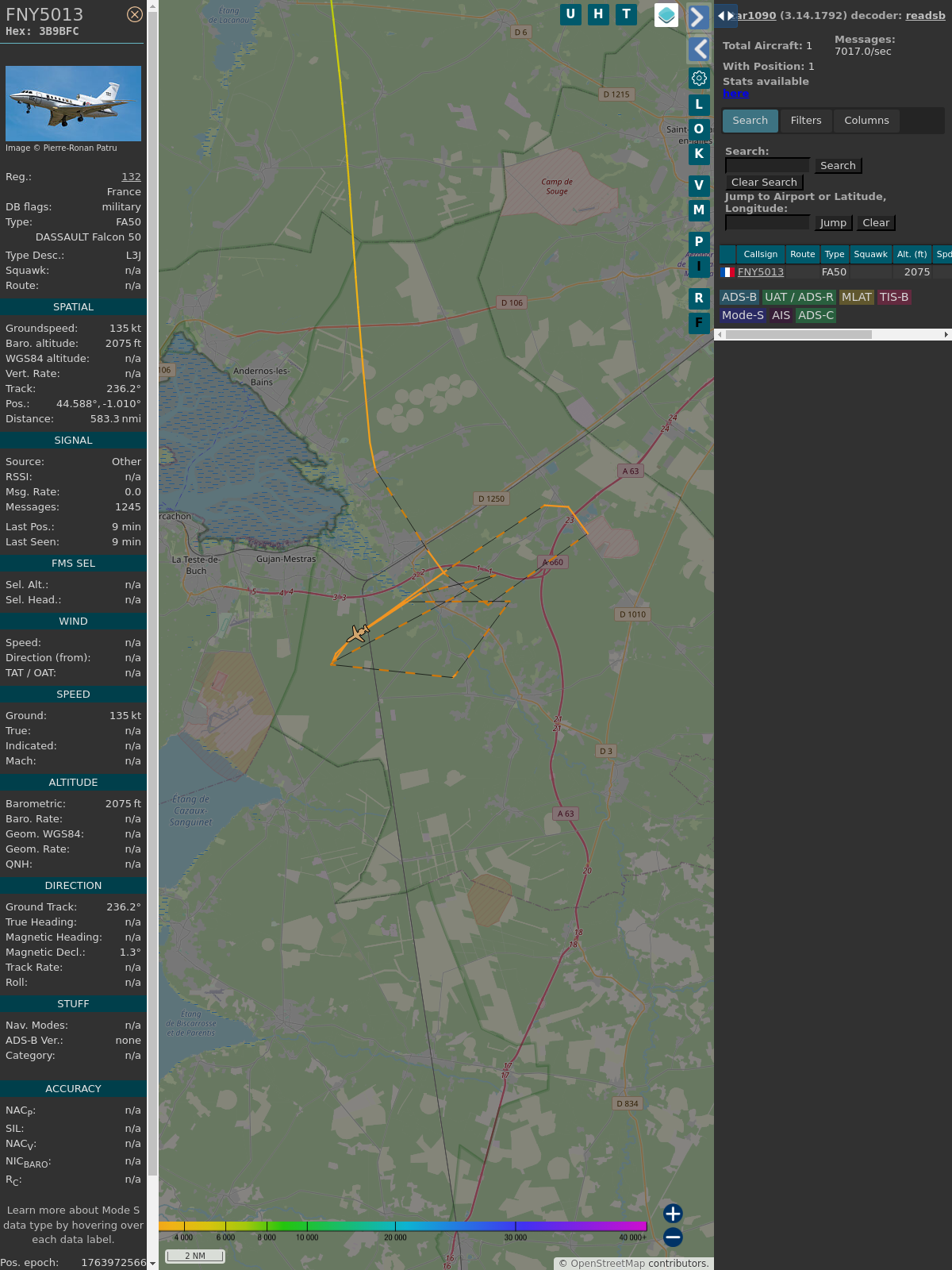Click the Falcon 50 aircraft photo
Viewport: 952px width, 1270px height.
(x=73, y=103)
